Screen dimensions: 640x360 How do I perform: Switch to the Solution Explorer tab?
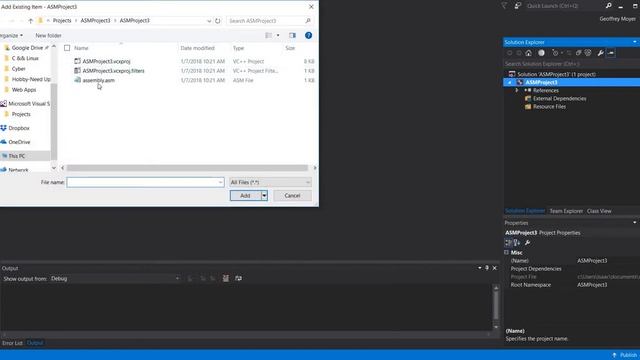(524, 211)
